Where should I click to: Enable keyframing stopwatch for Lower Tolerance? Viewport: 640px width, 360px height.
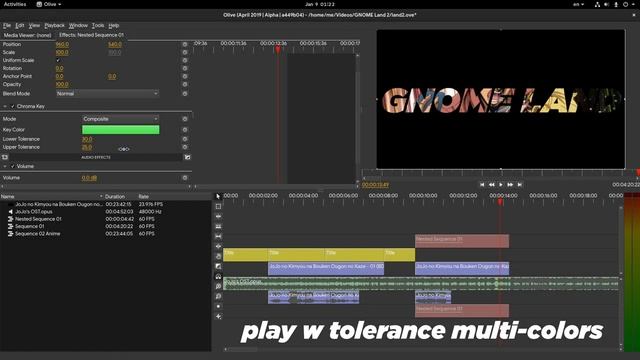(x=185, y=139)
